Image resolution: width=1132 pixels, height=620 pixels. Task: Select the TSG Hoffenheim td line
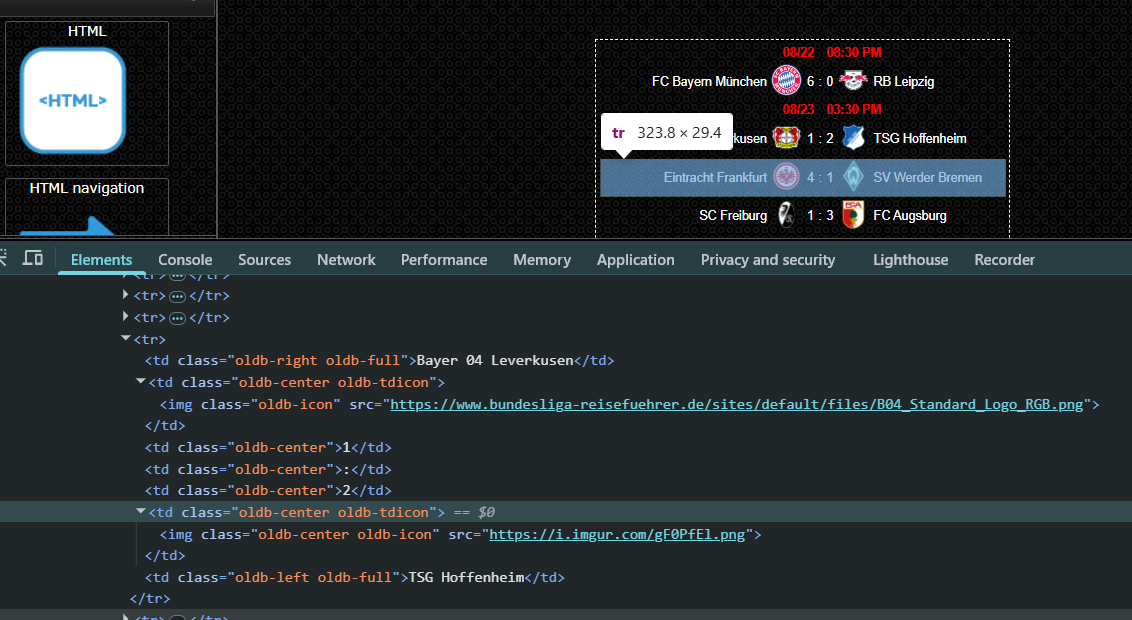click(x=354, y=577)
